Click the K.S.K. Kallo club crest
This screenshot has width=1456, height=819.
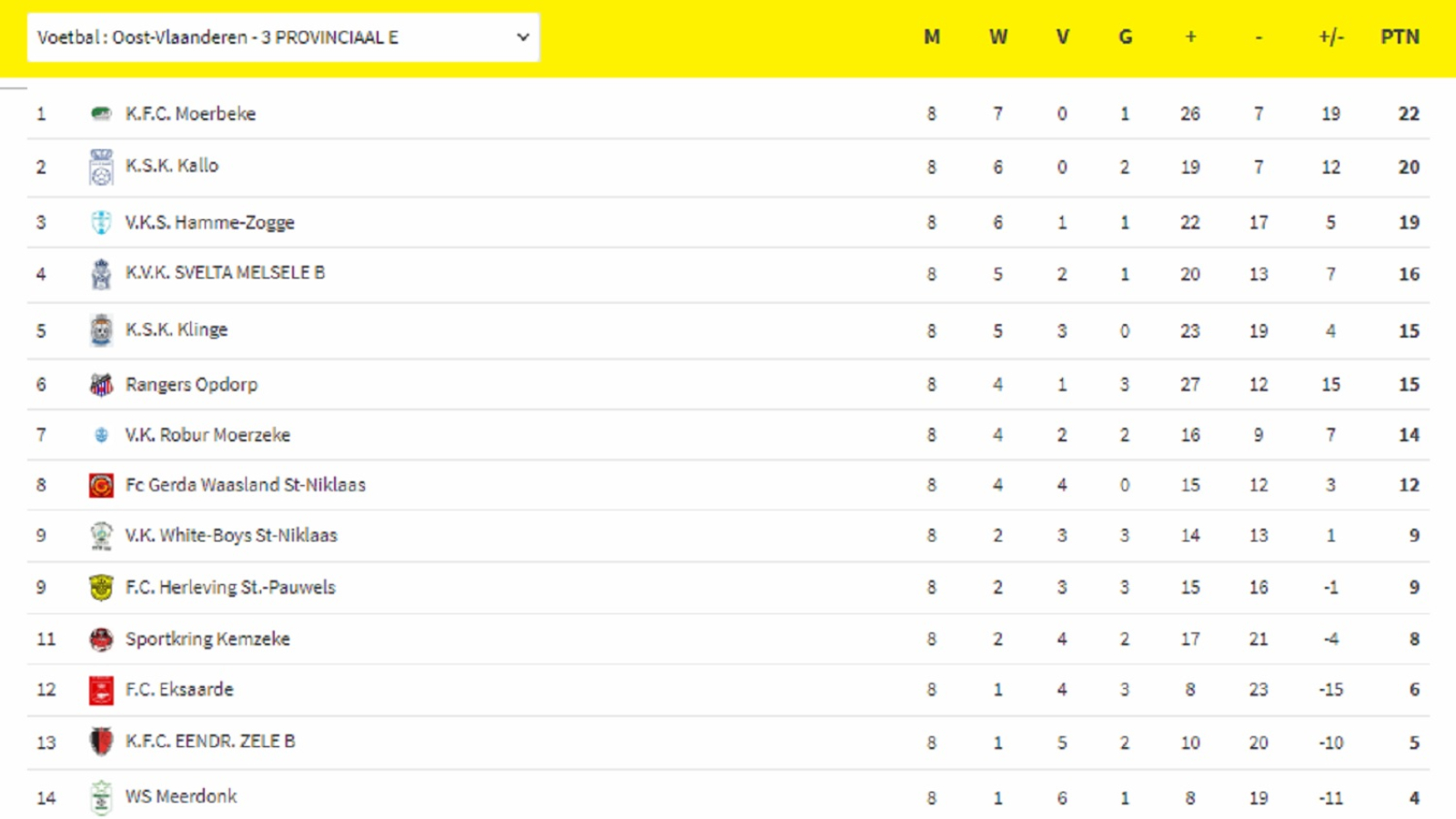(101, 167)
